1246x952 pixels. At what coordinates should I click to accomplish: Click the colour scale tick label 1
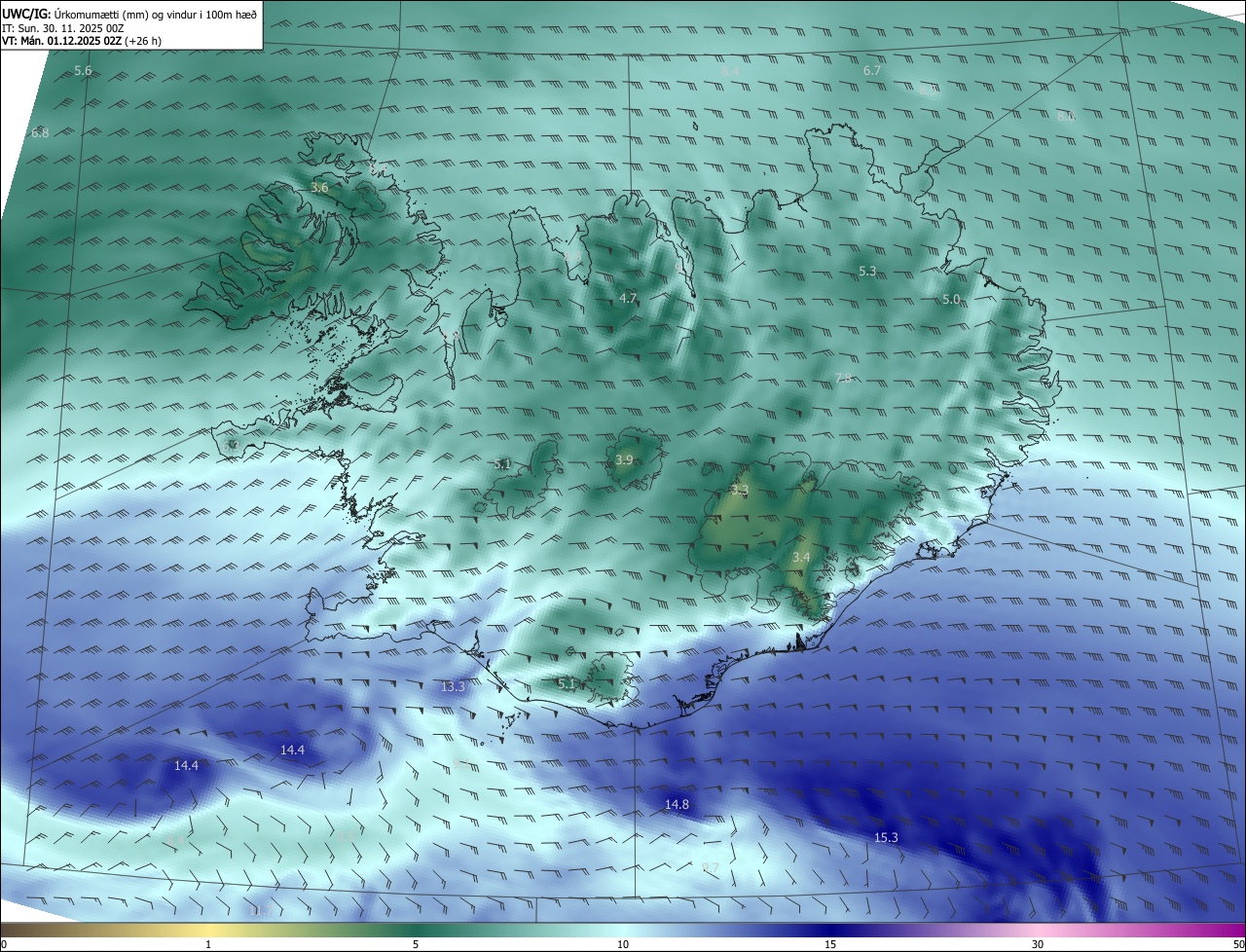pyautogui.click(x=208, y=944)
